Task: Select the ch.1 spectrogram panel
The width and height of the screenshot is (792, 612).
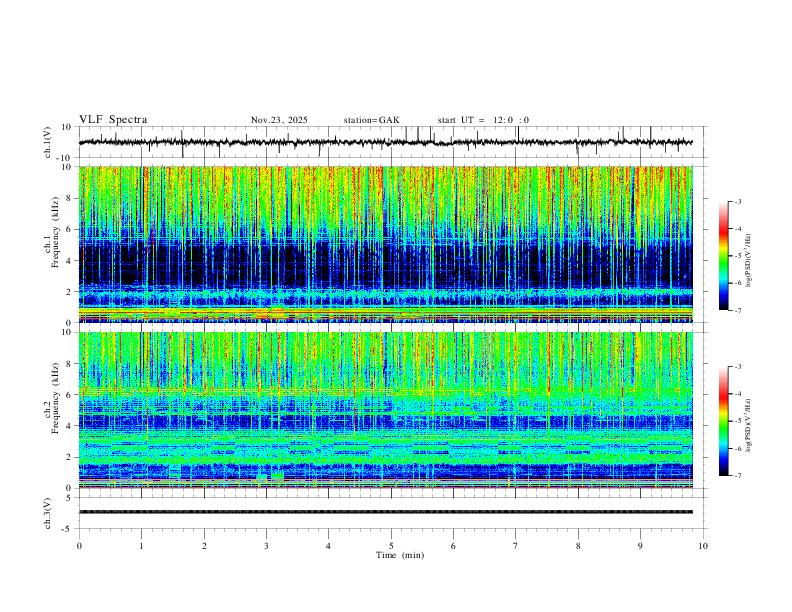Action: 385,244
